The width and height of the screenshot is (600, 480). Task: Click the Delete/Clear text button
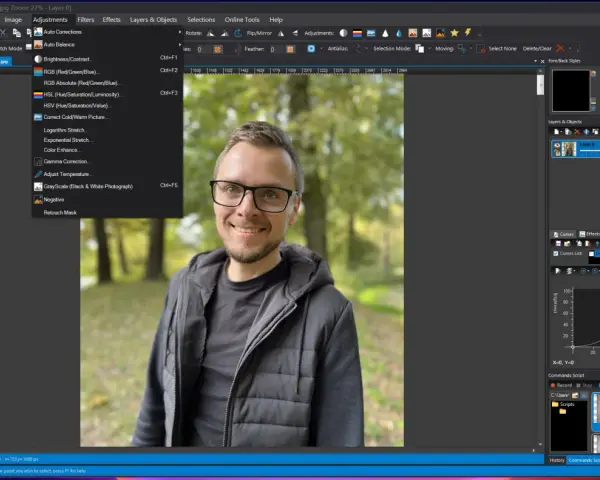(x=537, y=49)
